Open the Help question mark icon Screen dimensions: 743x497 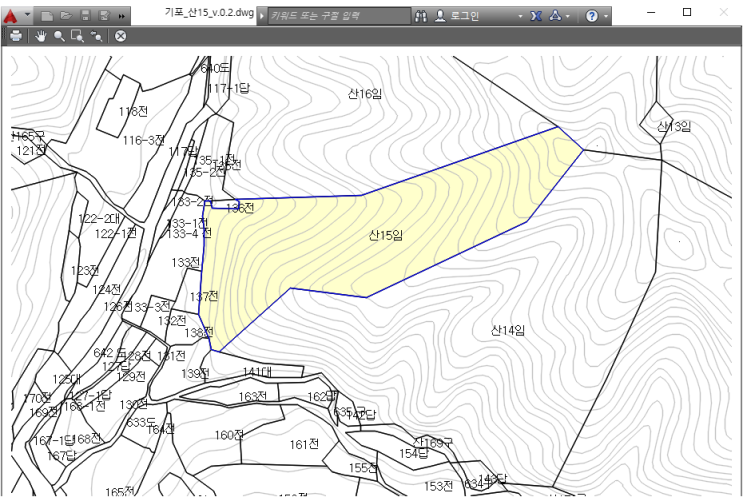click(593, 17)
